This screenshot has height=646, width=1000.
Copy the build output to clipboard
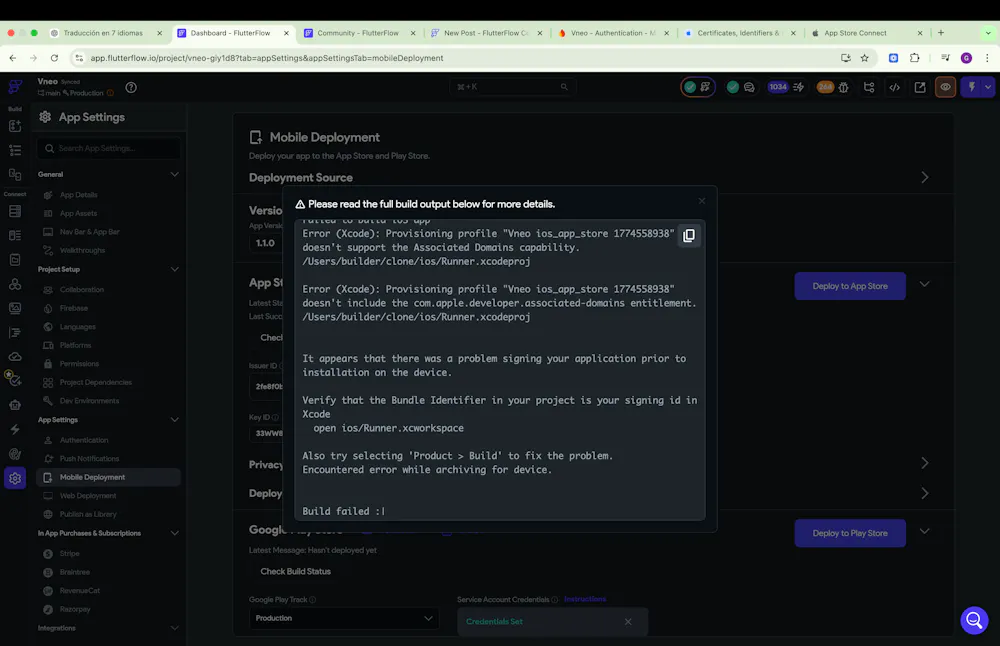tap(689, 235)
